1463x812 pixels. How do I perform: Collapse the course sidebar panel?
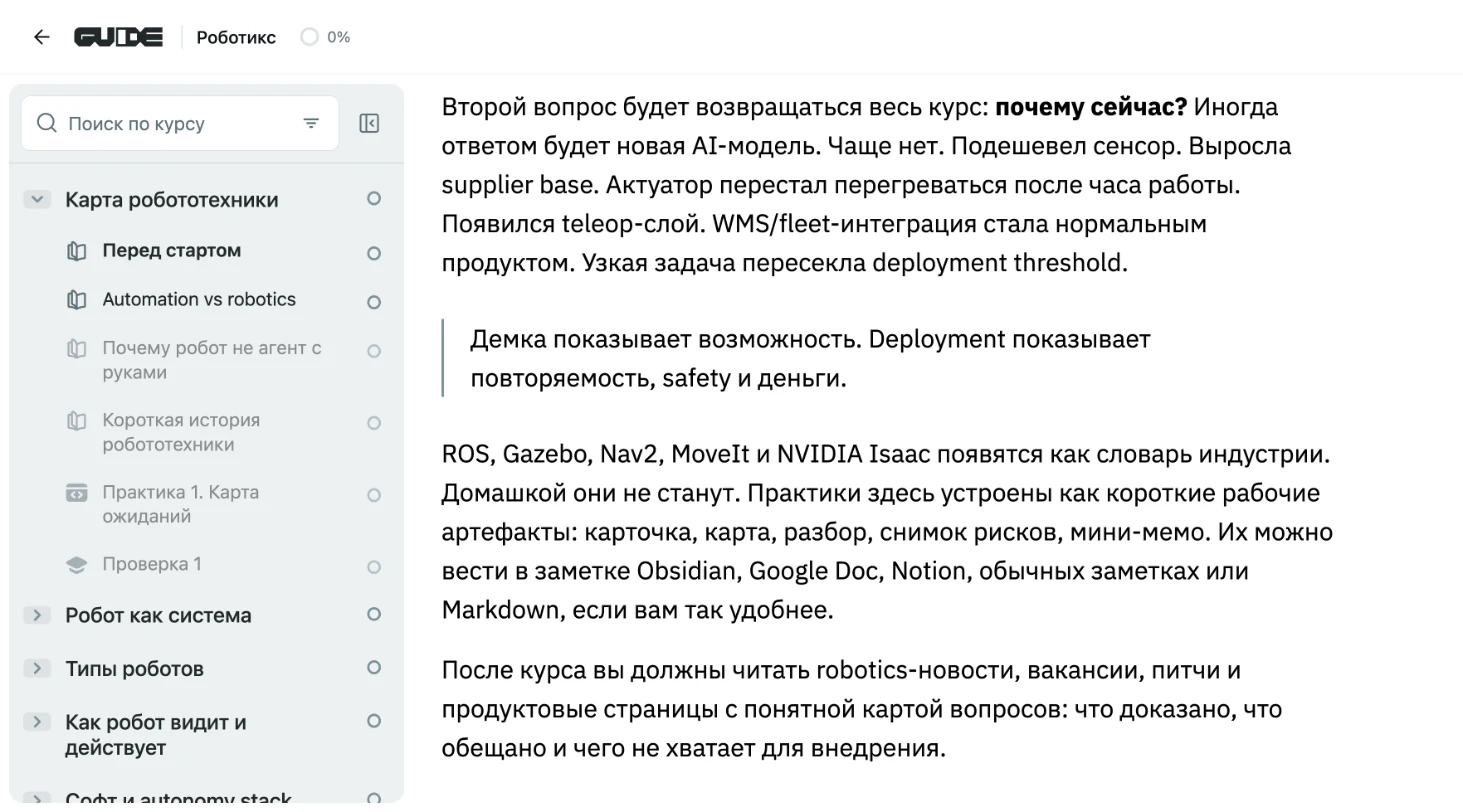369,123
